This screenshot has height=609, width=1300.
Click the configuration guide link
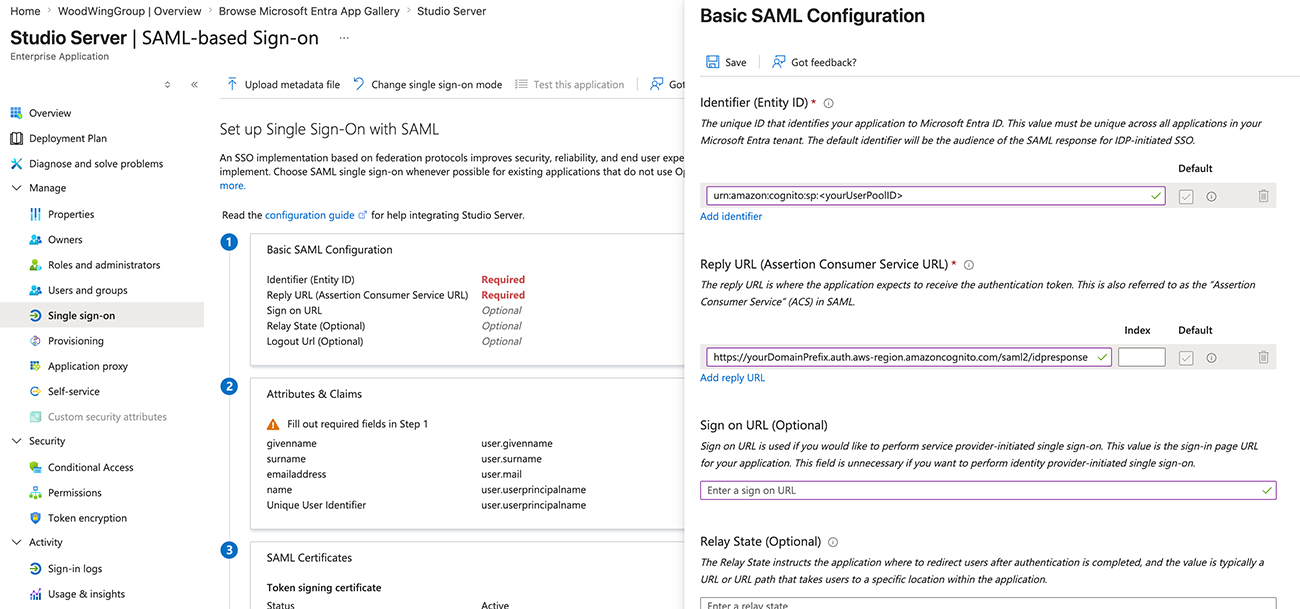[309, 215]
